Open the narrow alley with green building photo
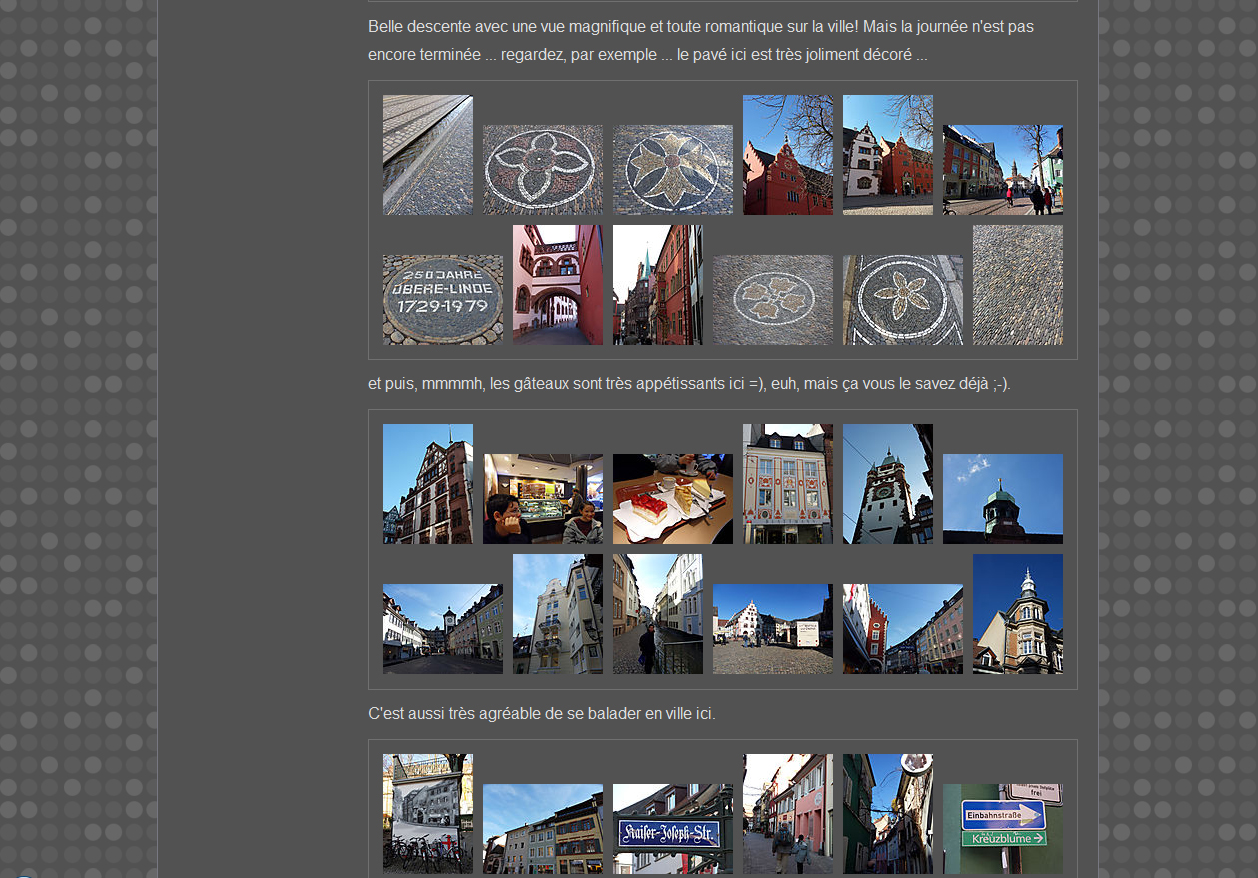Viewport: 1258px width, 878px height. click(x=887, y=813)
